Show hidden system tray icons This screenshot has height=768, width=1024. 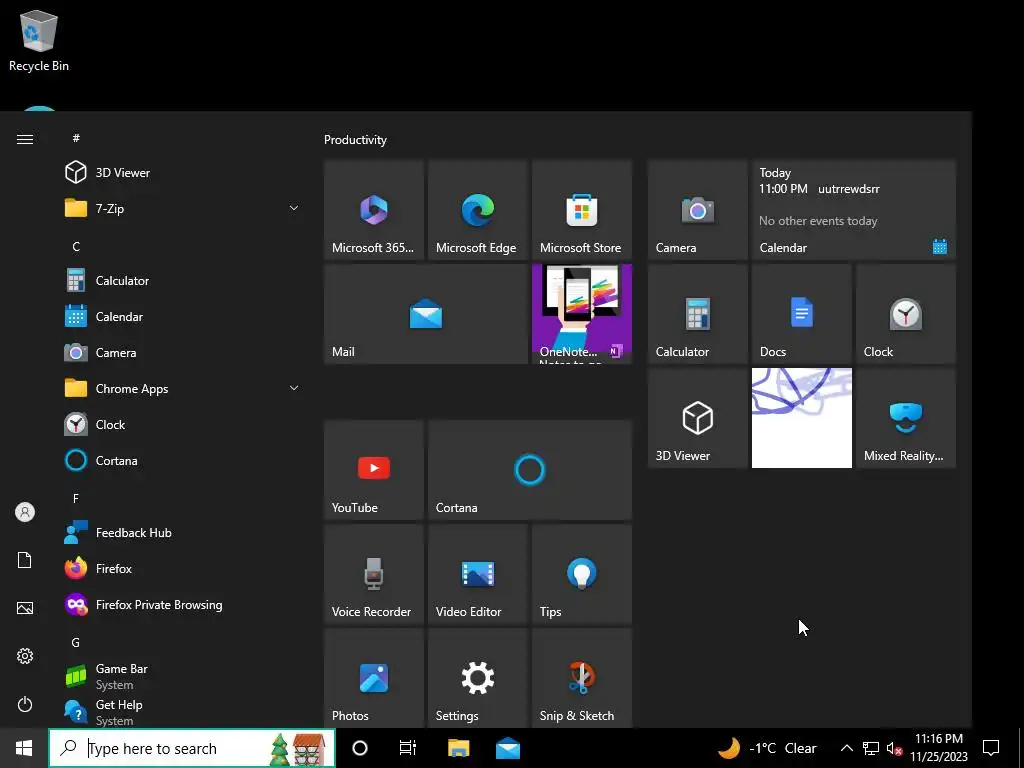[846, 748]
